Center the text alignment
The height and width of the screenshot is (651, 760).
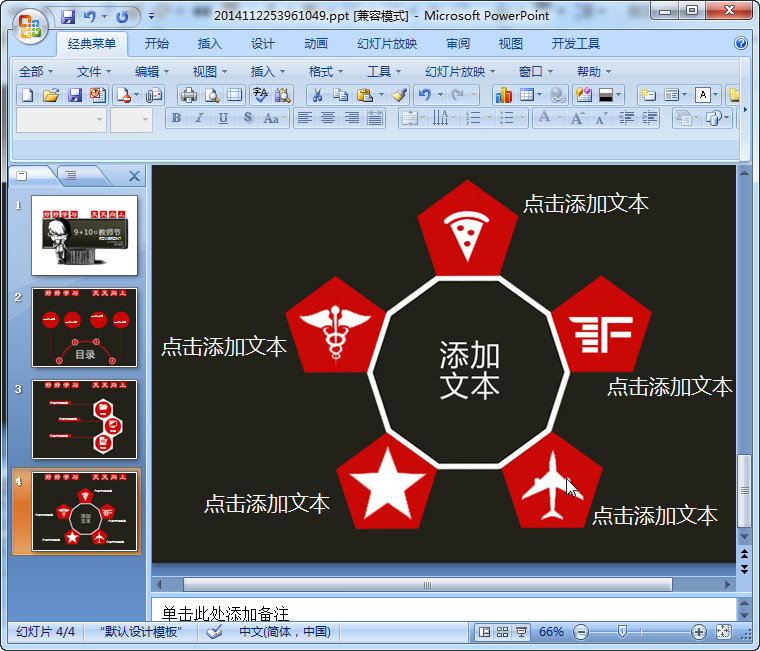(328, 118)
